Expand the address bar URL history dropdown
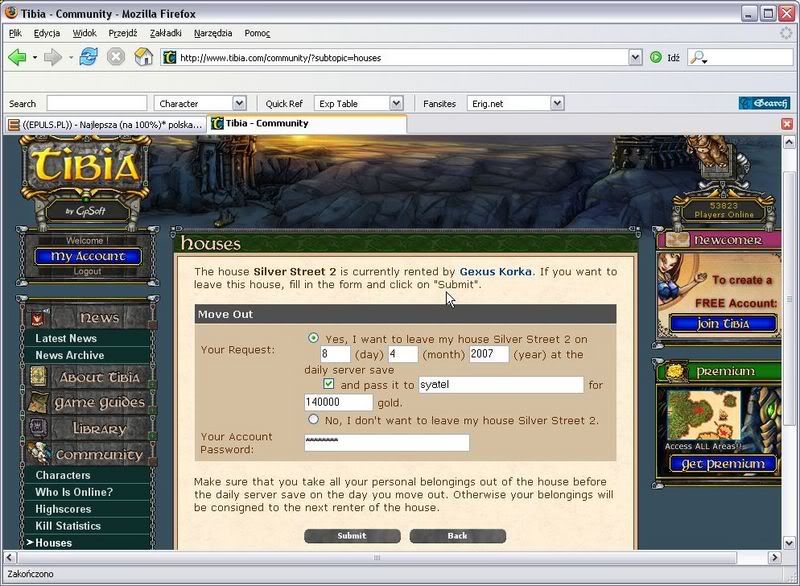 [635, 58]
